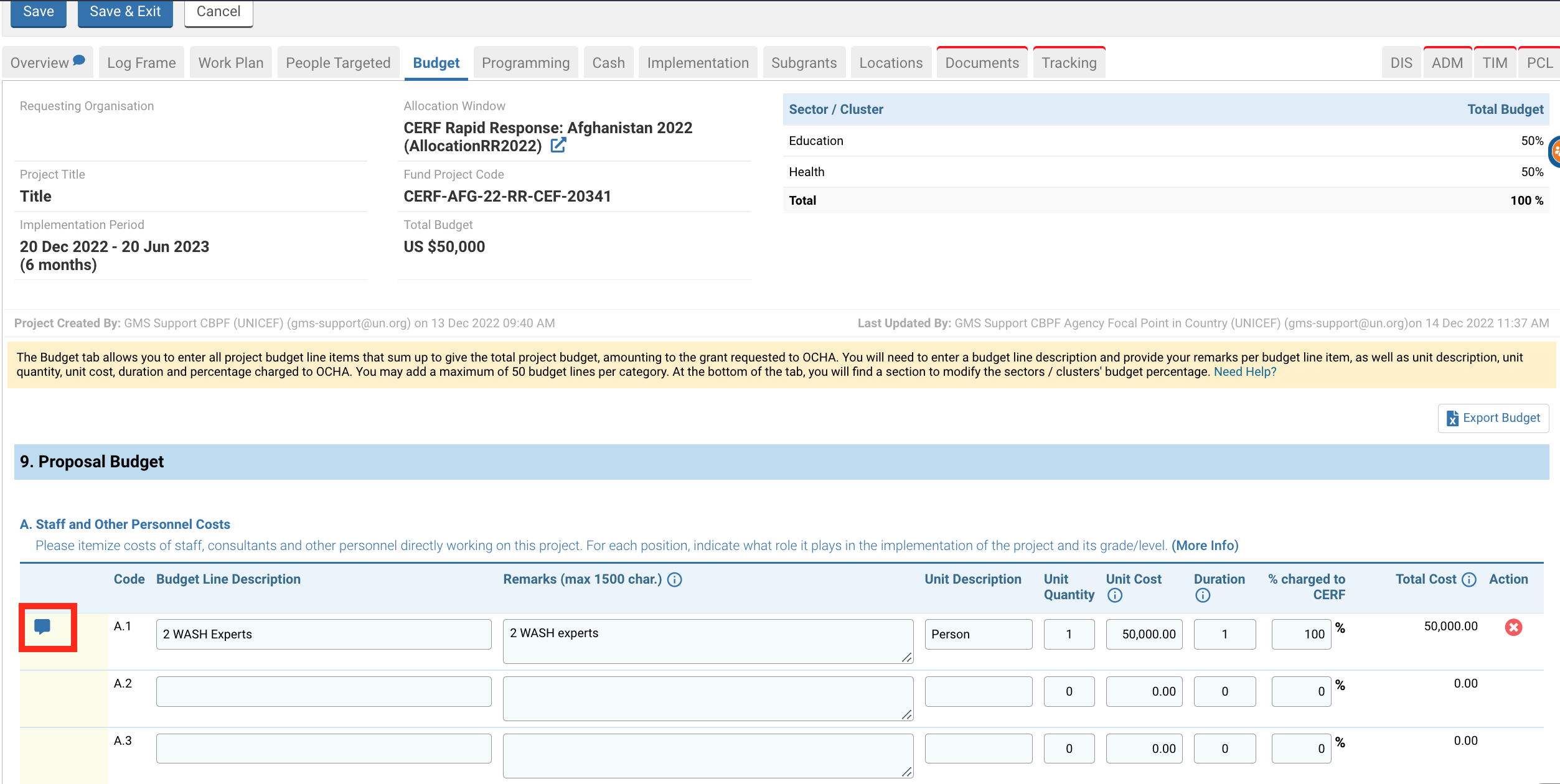Open the PCL tab
The width and height of the screenshot is (1560, 784).
(x=1539, y=63)
